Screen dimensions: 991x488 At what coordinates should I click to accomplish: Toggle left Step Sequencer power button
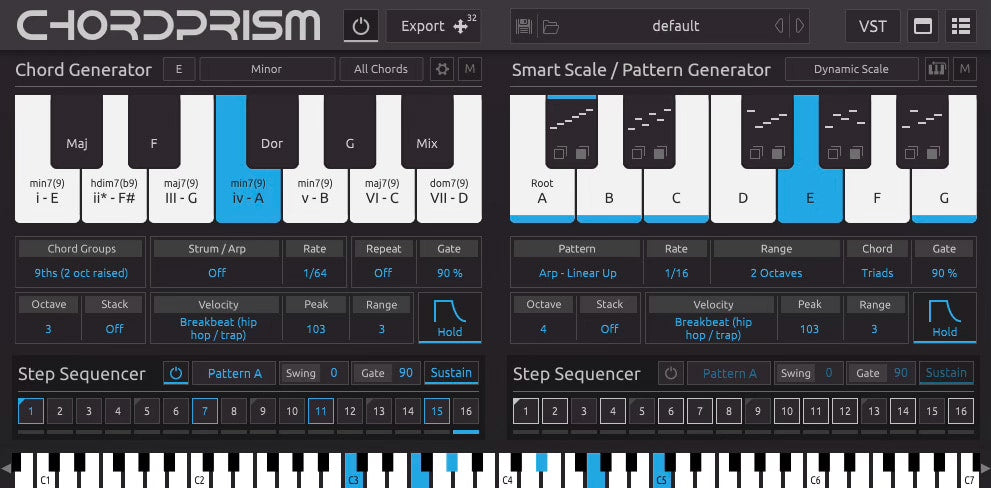tap(176, 373)
